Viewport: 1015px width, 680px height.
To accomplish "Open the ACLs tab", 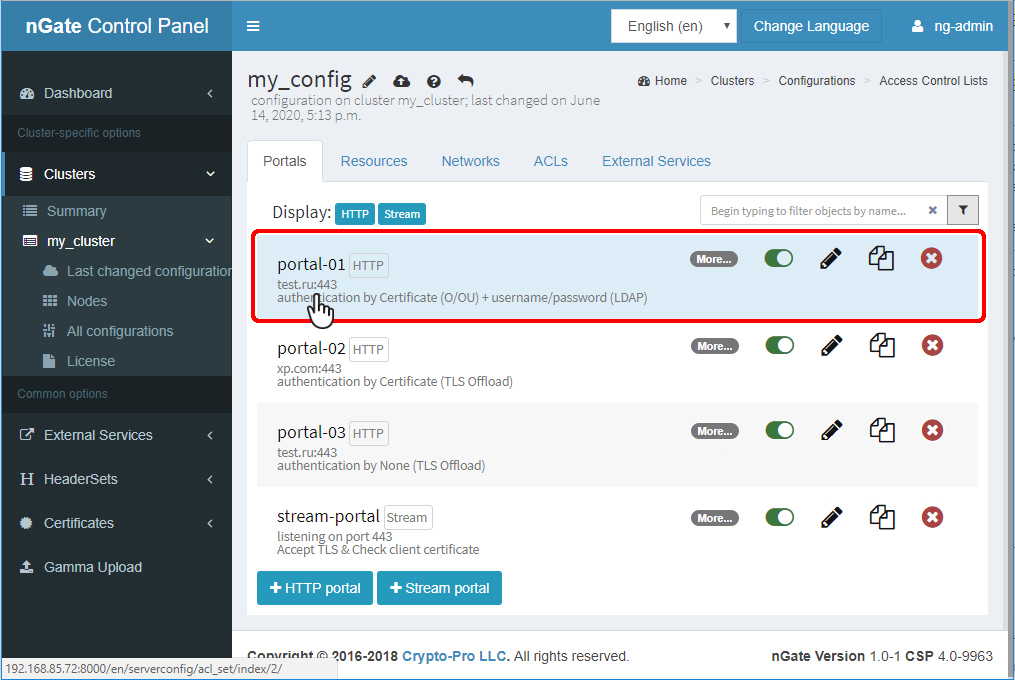I will pos(550,161).
